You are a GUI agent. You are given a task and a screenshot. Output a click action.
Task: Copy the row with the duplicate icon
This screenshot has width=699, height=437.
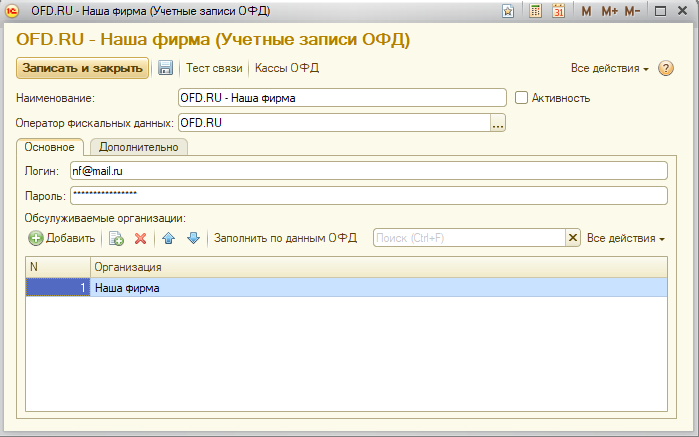116,238
